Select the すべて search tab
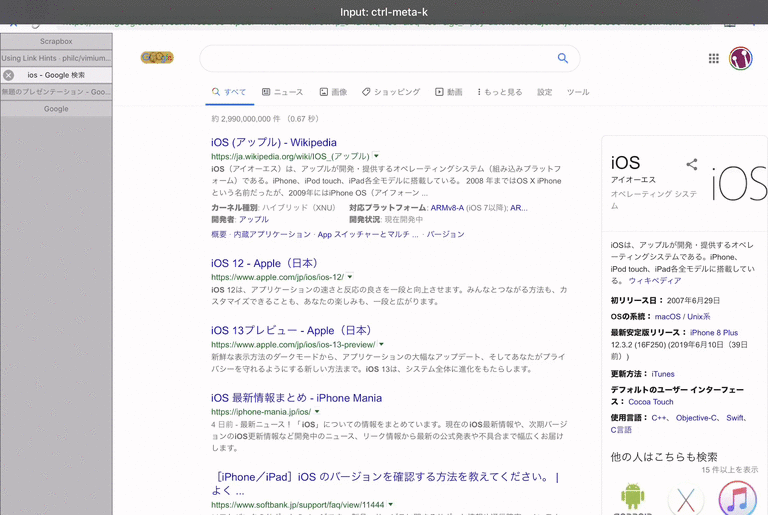 (229, 92)
